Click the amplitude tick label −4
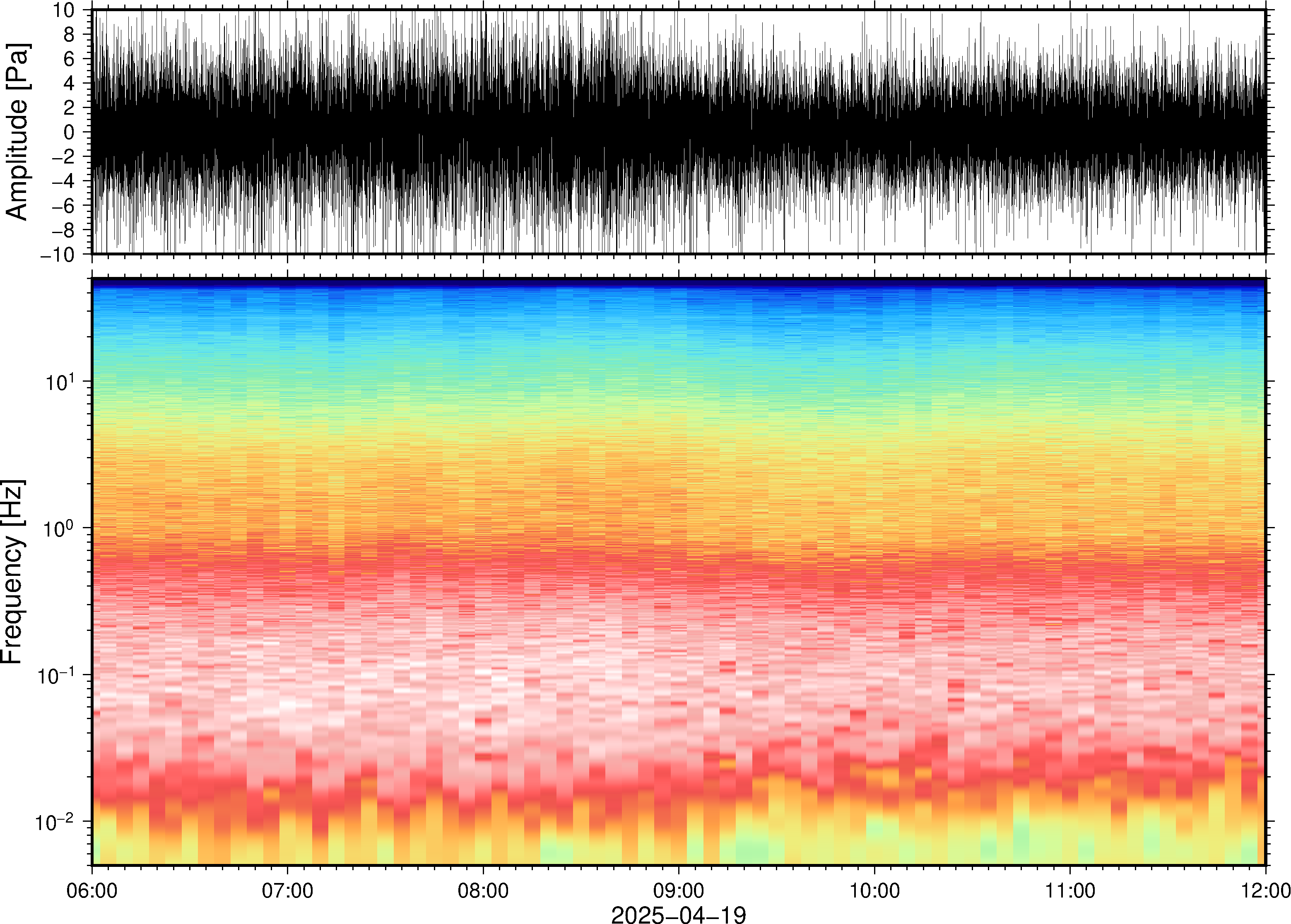The width and height of the screenshot is (1291, 924). (x=63, y=181)
